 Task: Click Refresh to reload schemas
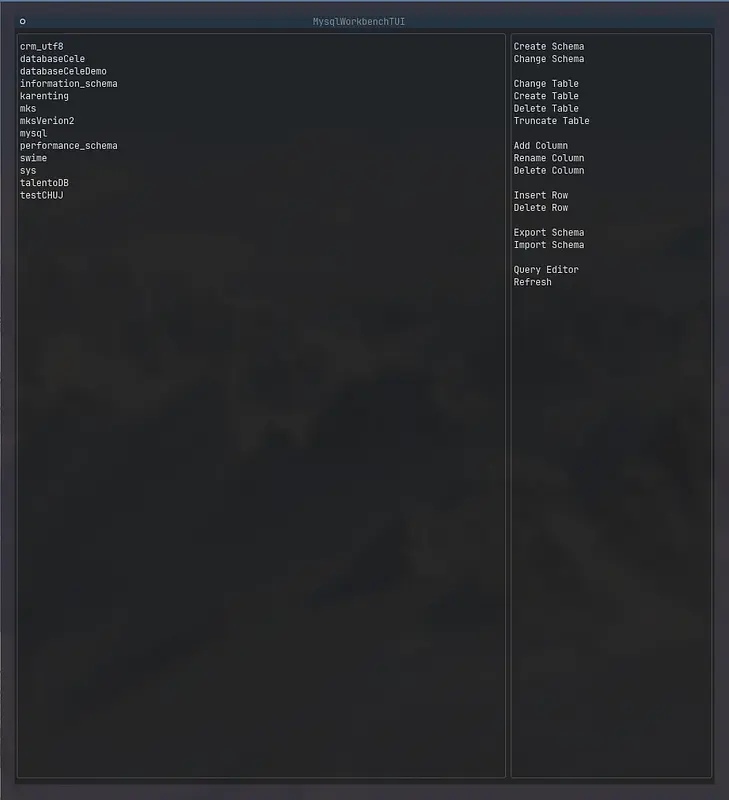click(x=532, y=282)
